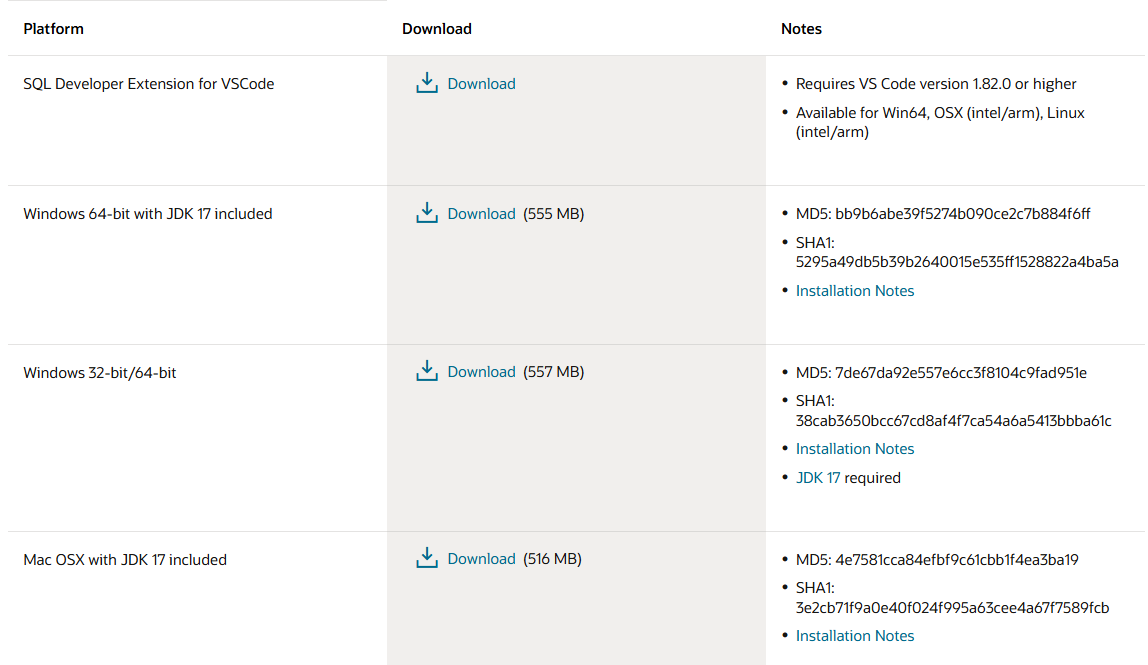Open the 557 MB Download link

[x=481, y=372]
